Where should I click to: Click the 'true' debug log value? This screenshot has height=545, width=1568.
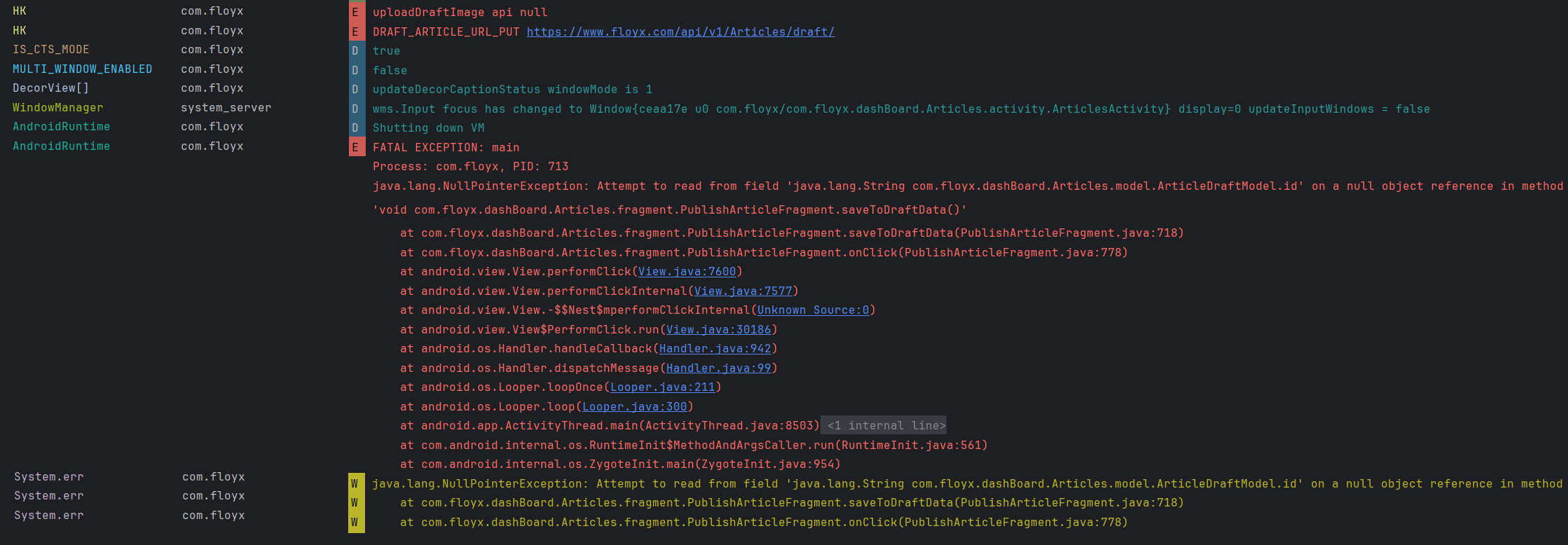(x=386, y=51)
